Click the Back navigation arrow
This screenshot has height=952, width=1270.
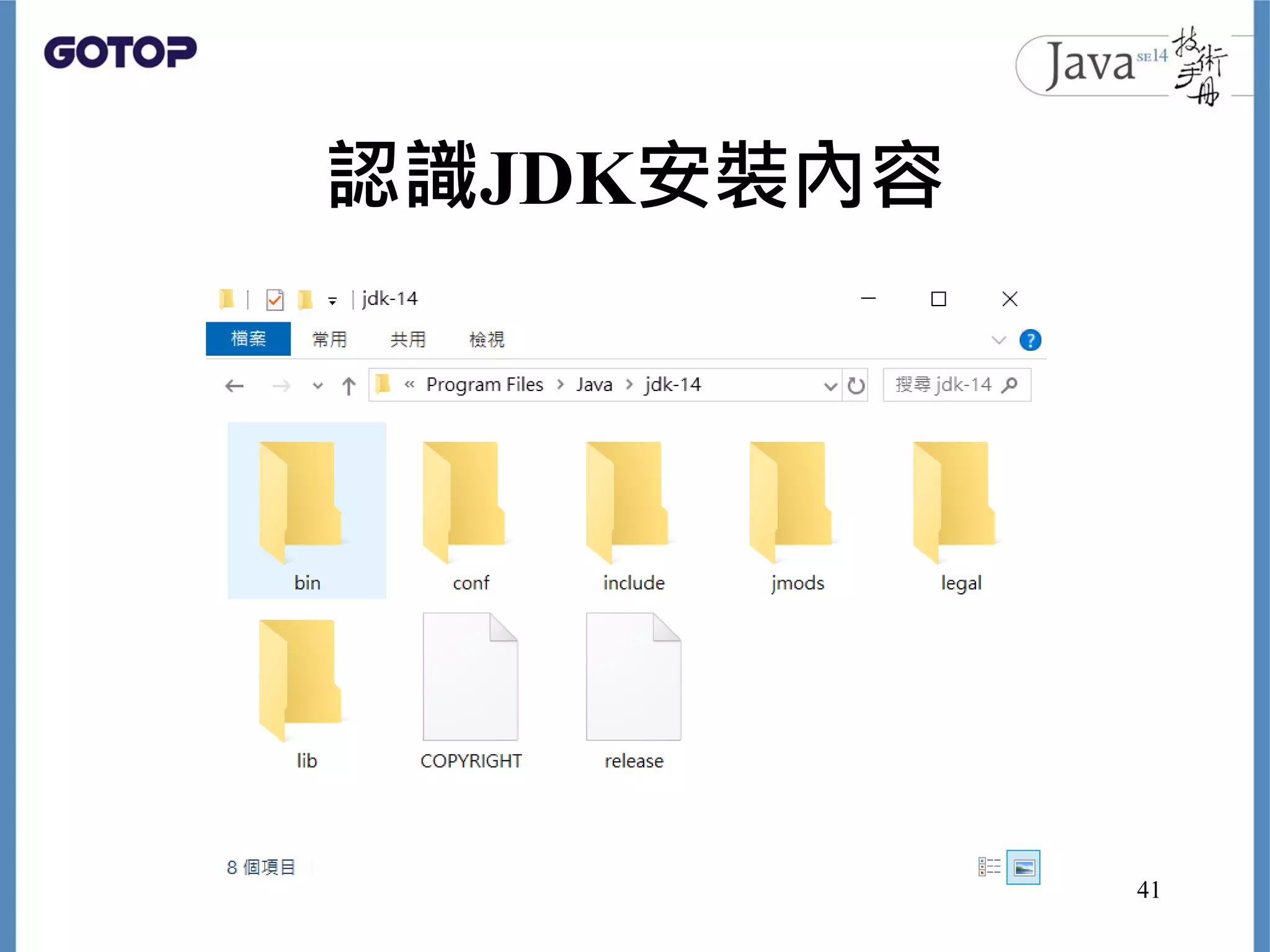click(234, 386)
